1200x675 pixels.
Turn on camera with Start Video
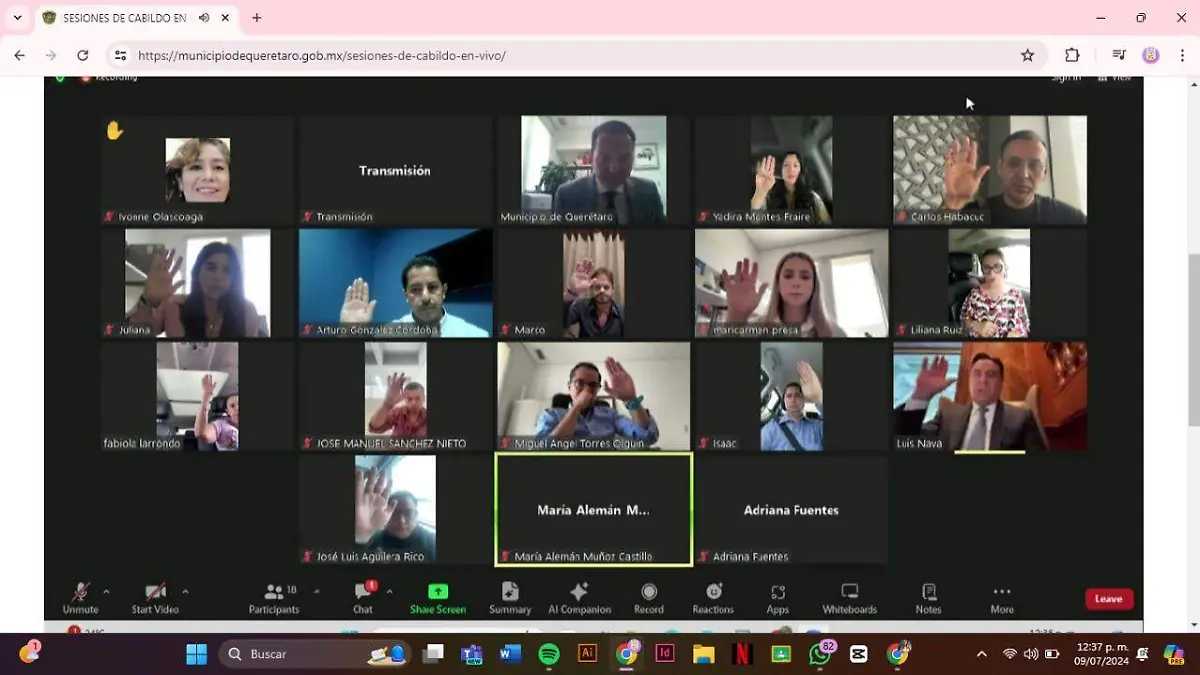pos(155,592)
